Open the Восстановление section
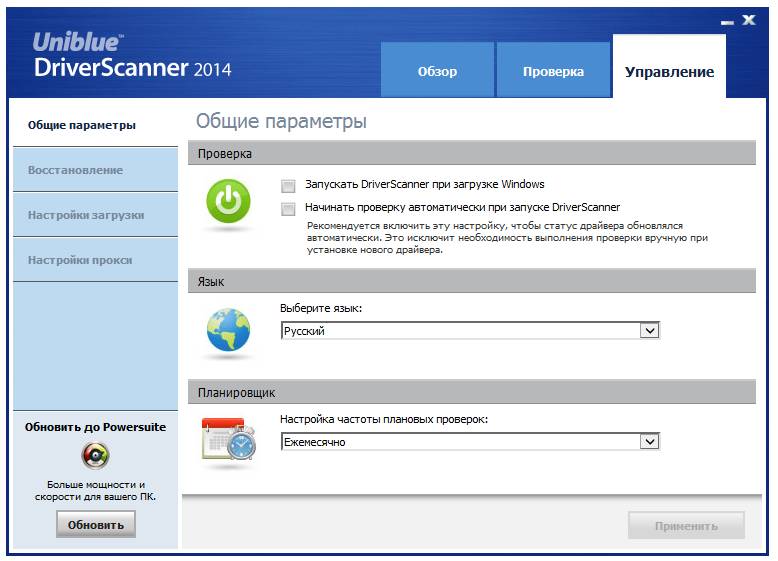This screenshot has width=778, height=561. [95, 170]
